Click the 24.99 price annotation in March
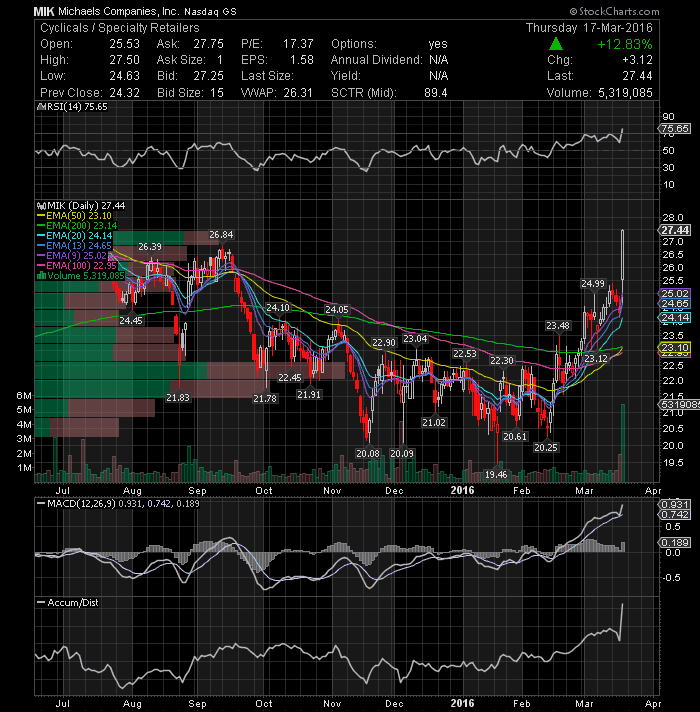Image resolution: width=700 pixels, height=712 pixels. tap(593, 284)
